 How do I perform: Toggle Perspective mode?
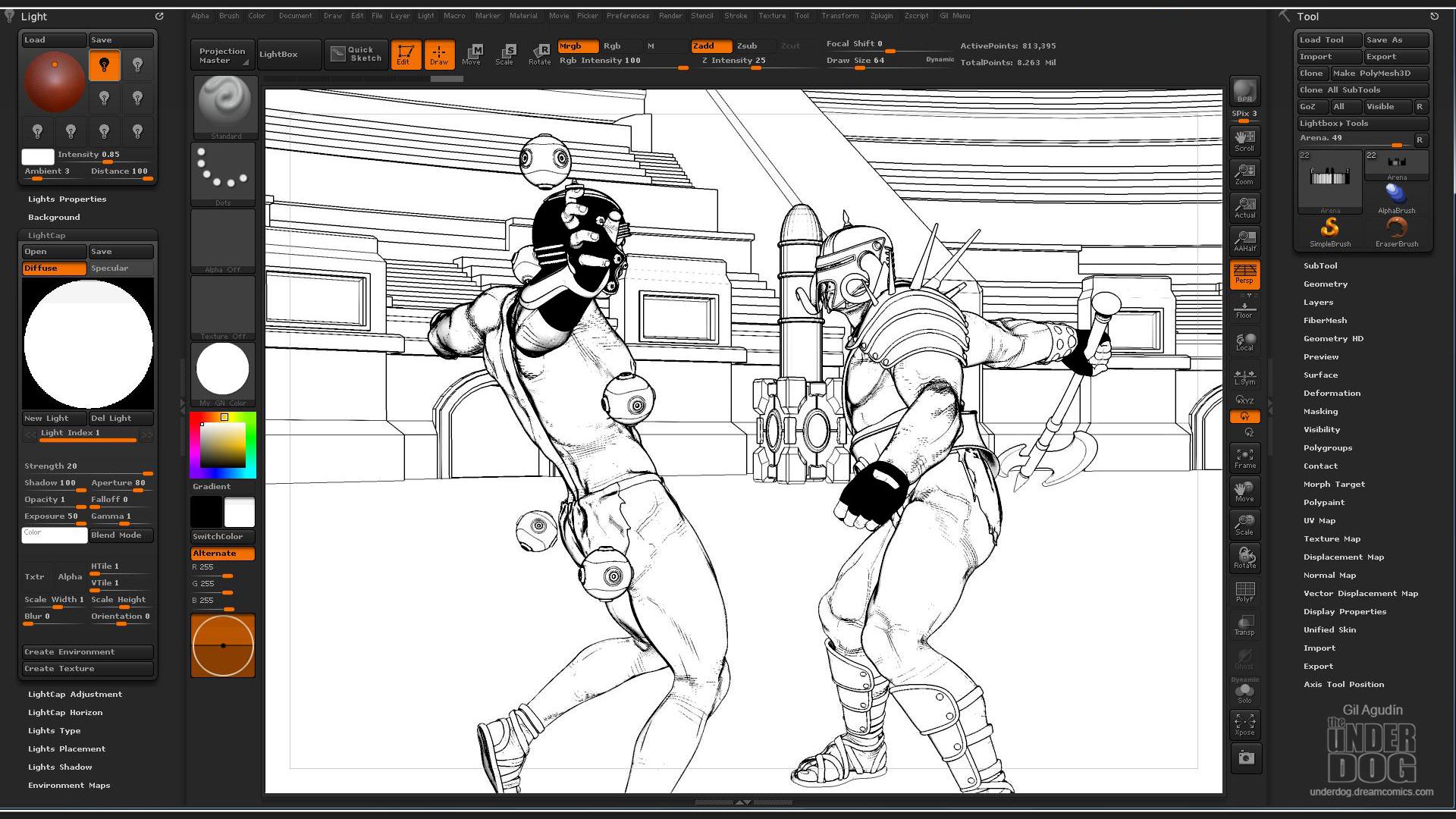click(1244, 274)
